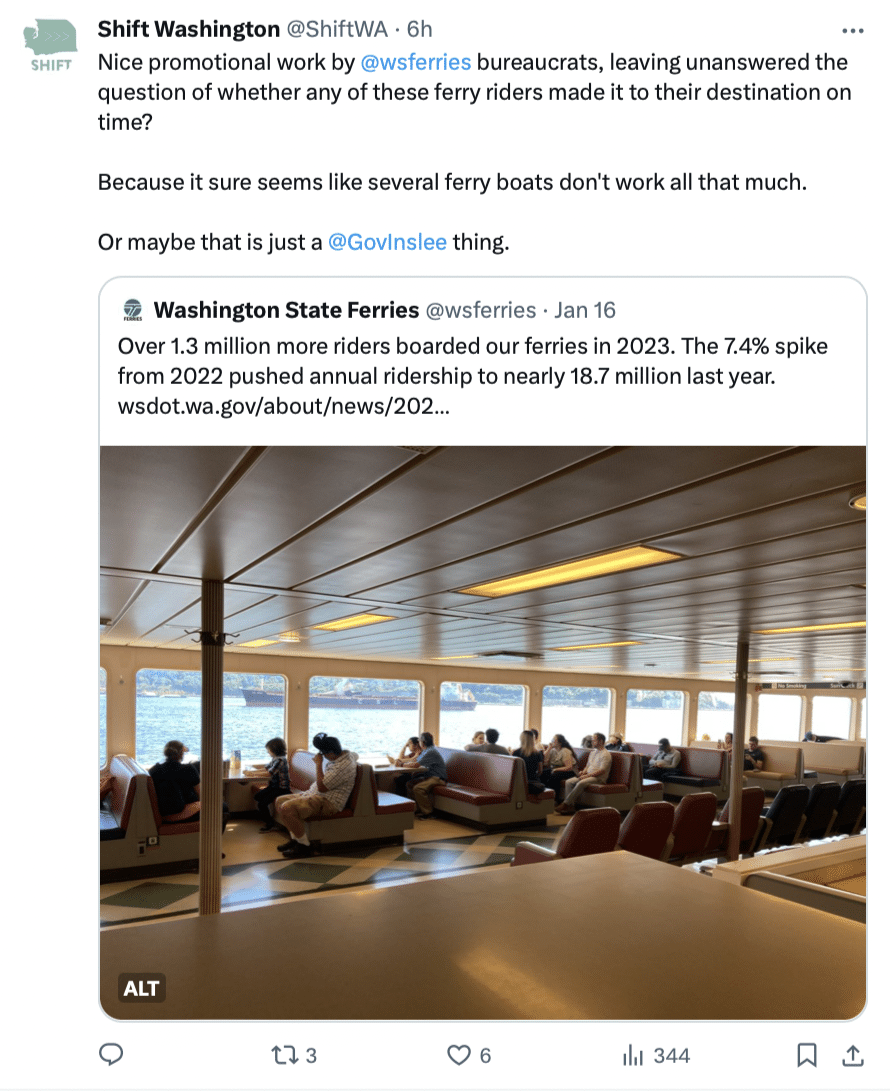Like the tweet with the heart icon
The height and width of the screenshot is (1092, 890).
pos(458,1055)
